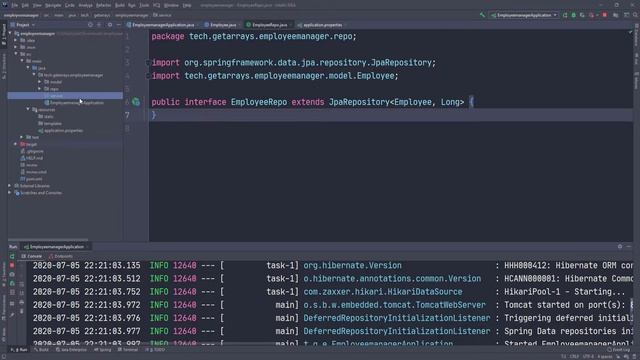Viewport: 640px width, 360px height.
Task: Hide the Project panel with minus icon
Action: click(x=118, y=25)
